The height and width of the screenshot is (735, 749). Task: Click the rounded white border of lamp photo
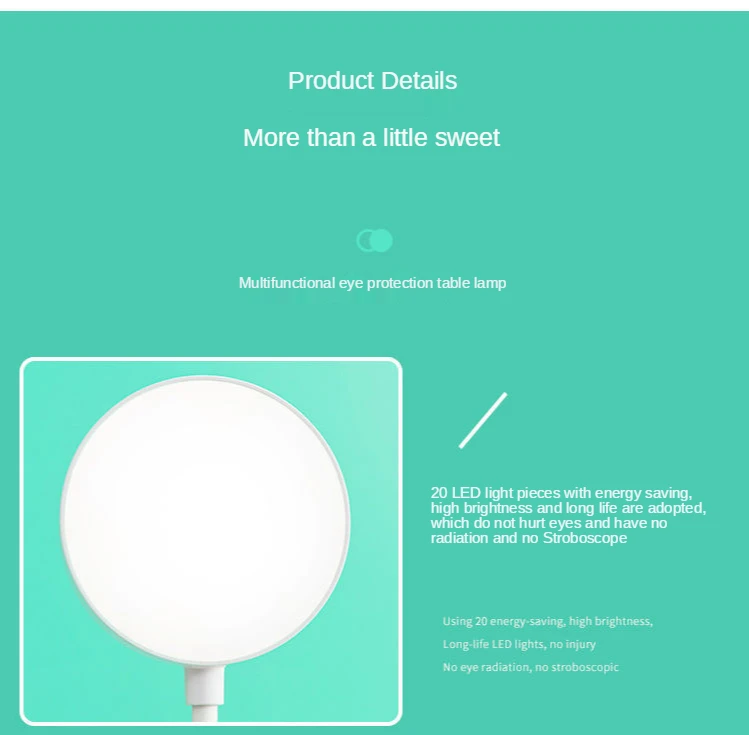tap(211, 359)
